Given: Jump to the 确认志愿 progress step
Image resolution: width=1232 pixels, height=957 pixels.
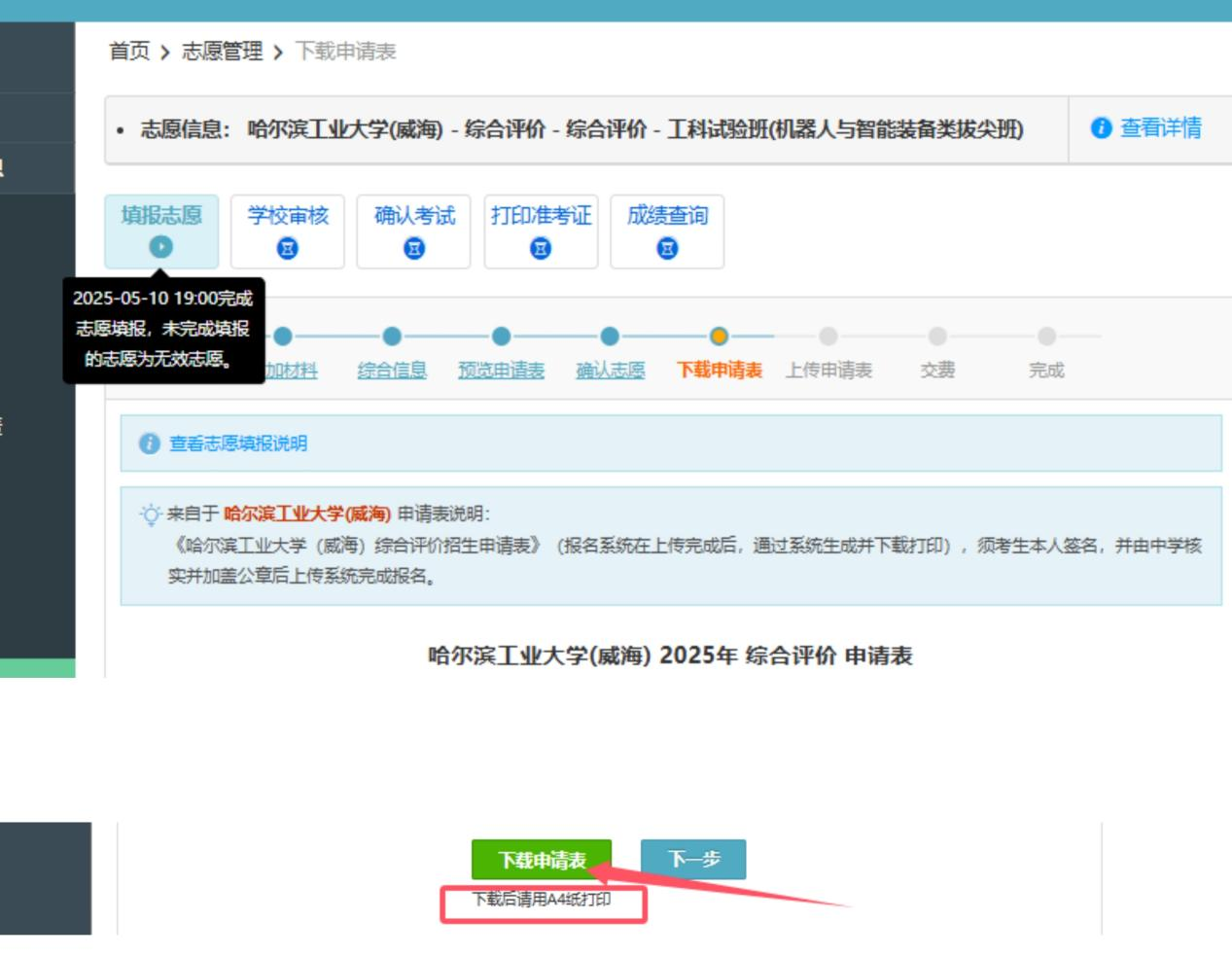Looking at the screenshot, I should (610, 371).
